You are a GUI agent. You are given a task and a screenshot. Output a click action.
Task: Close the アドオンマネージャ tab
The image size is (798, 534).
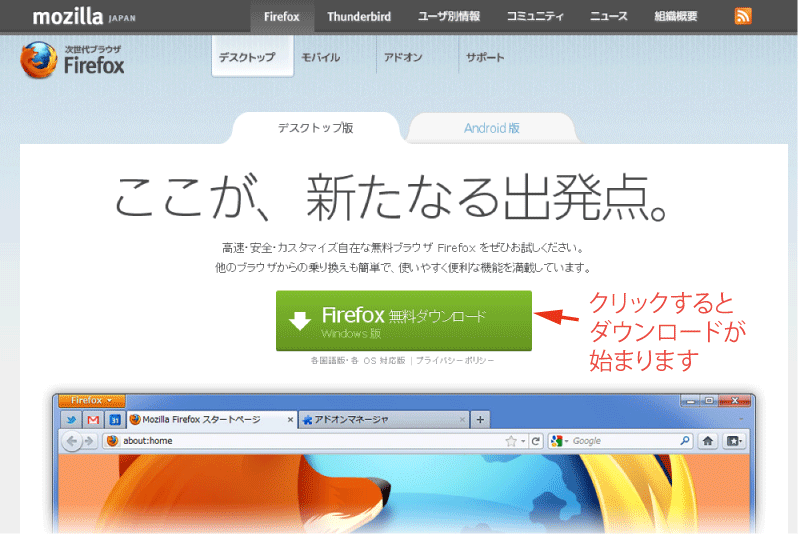(x=462, y=420)
